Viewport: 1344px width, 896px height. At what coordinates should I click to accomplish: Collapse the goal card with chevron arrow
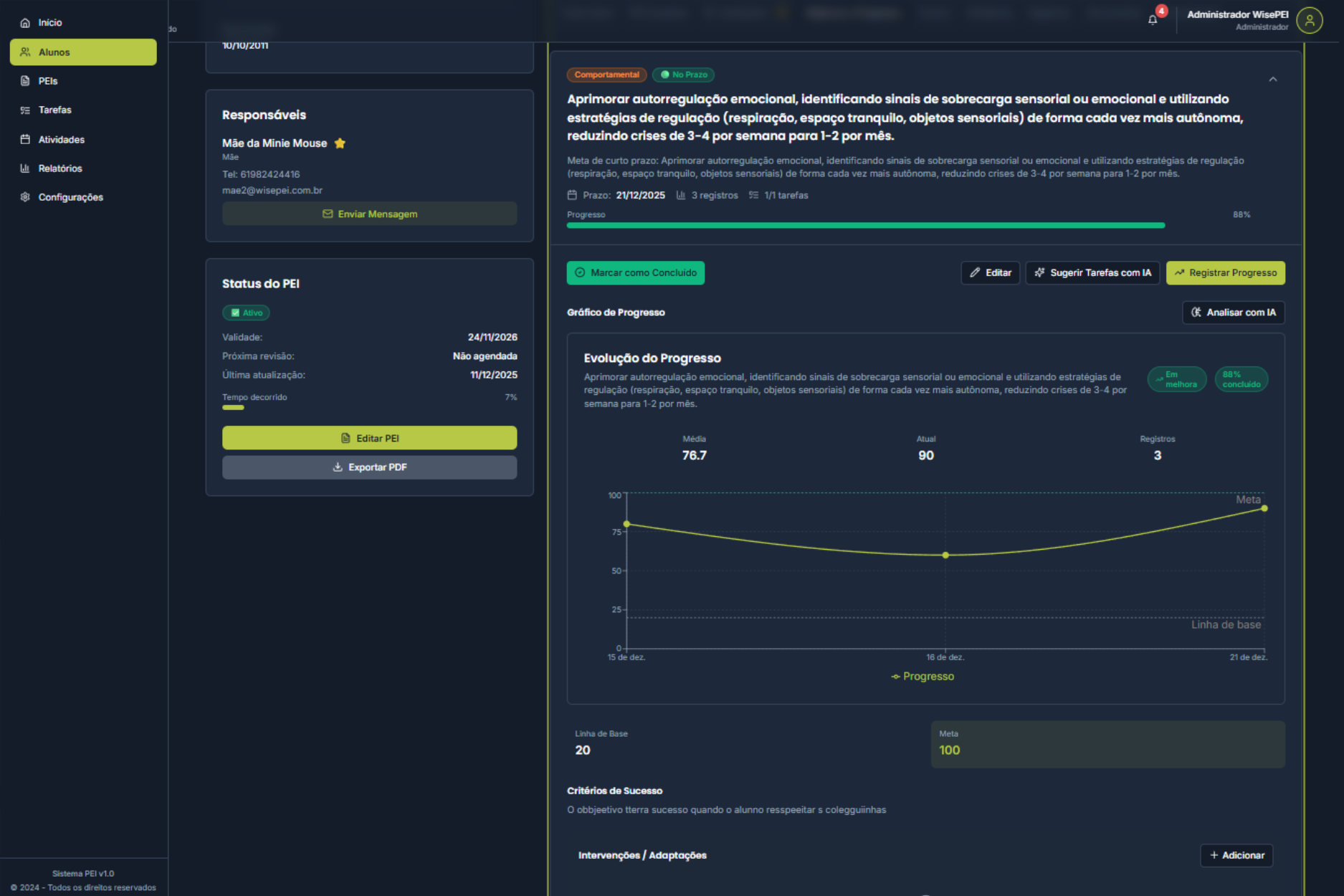(x=1272, y=80)
